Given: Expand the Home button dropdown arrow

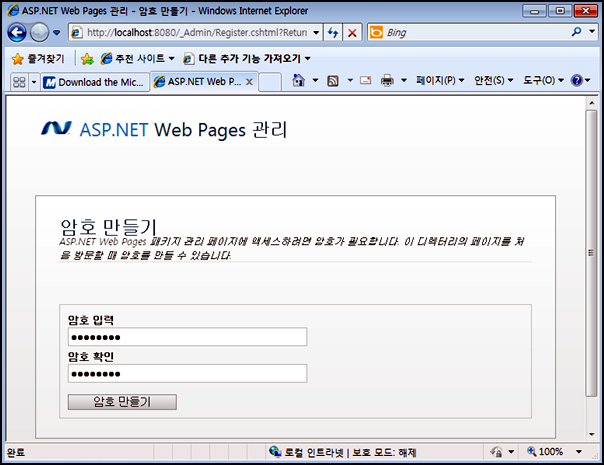Looking at the screenshot, I should pyautogui.click(x=315, y=81).
